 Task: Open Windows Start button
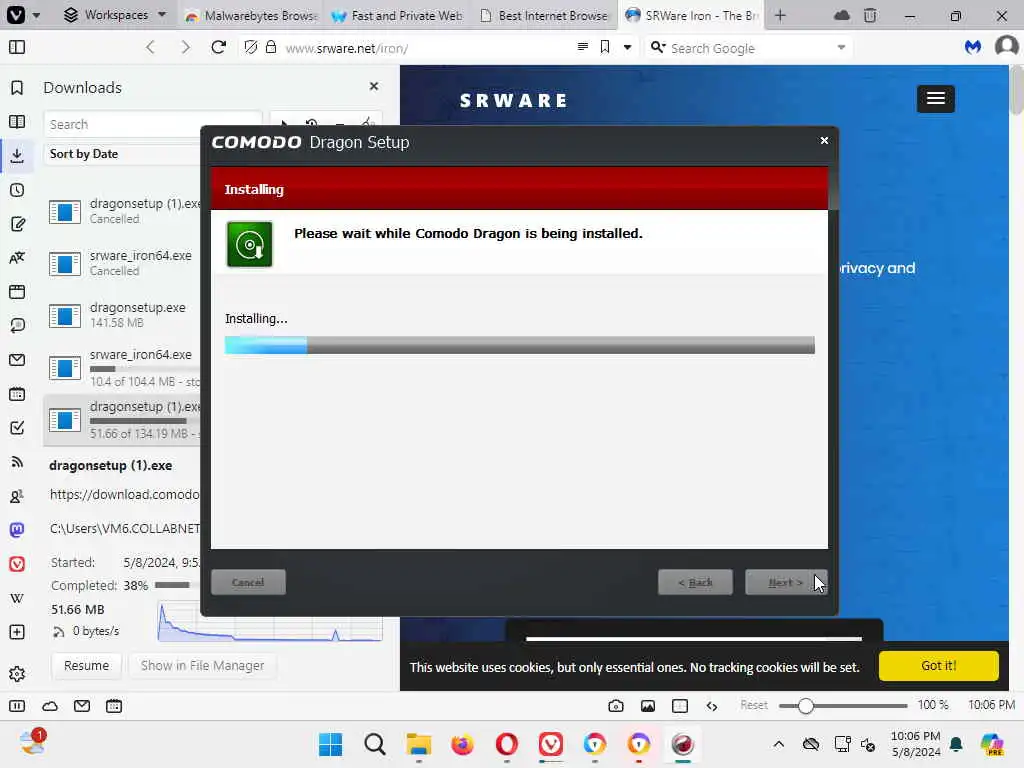click(x=330, y=744)
